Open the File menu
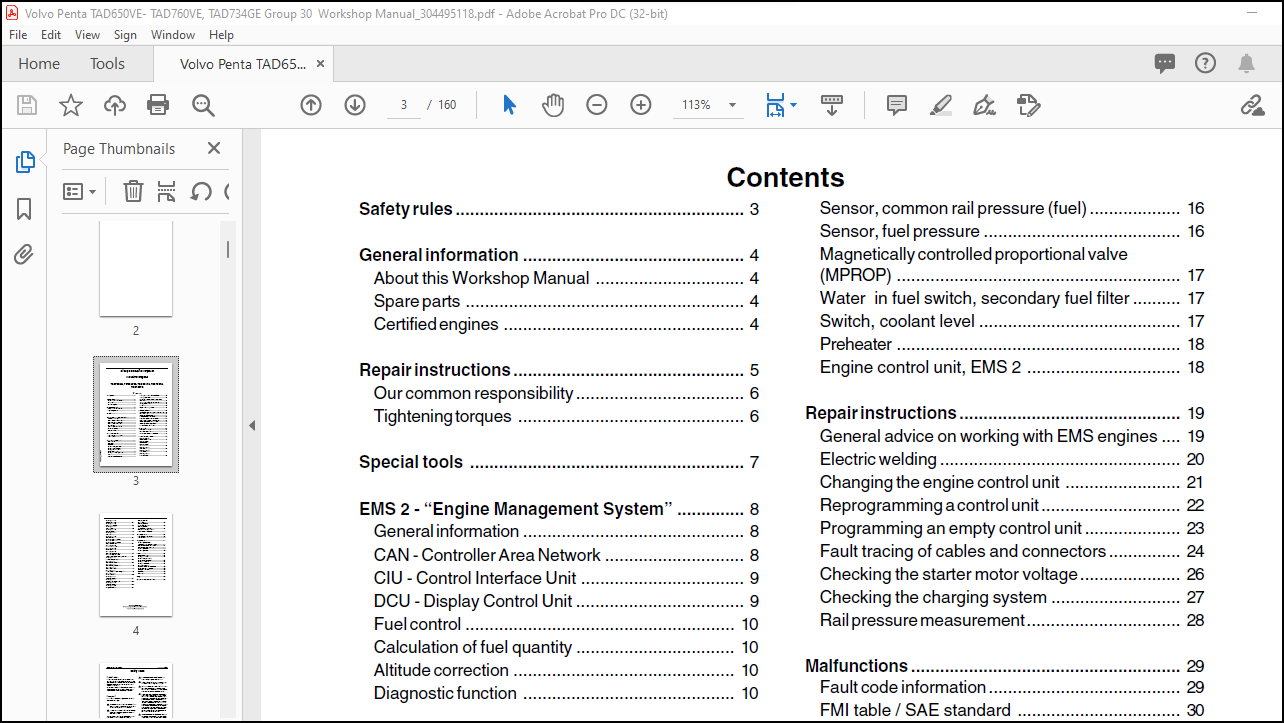This screenshot has width=1284, height=723. 18,34
